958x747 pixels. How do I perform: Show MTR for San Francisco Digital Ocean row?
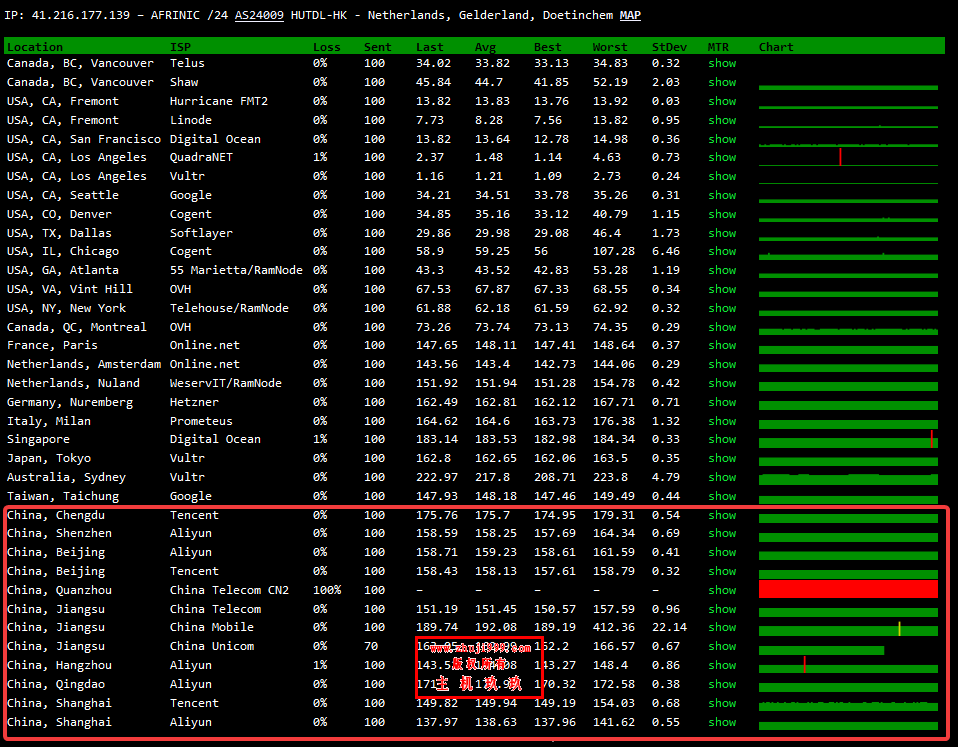722,139
